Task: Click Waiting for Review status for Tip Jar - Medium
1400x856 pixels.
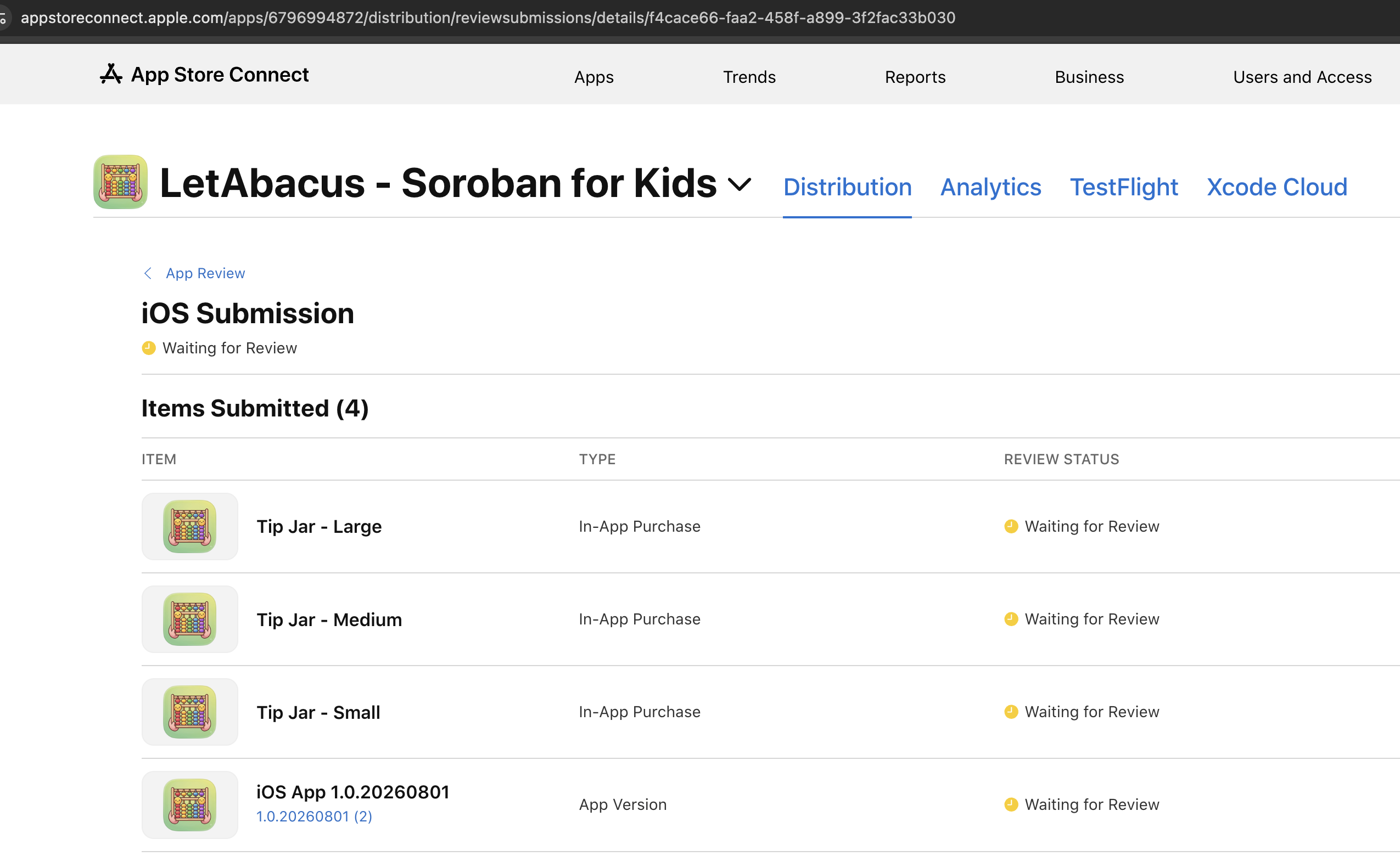Action: tap(1091, 618)
